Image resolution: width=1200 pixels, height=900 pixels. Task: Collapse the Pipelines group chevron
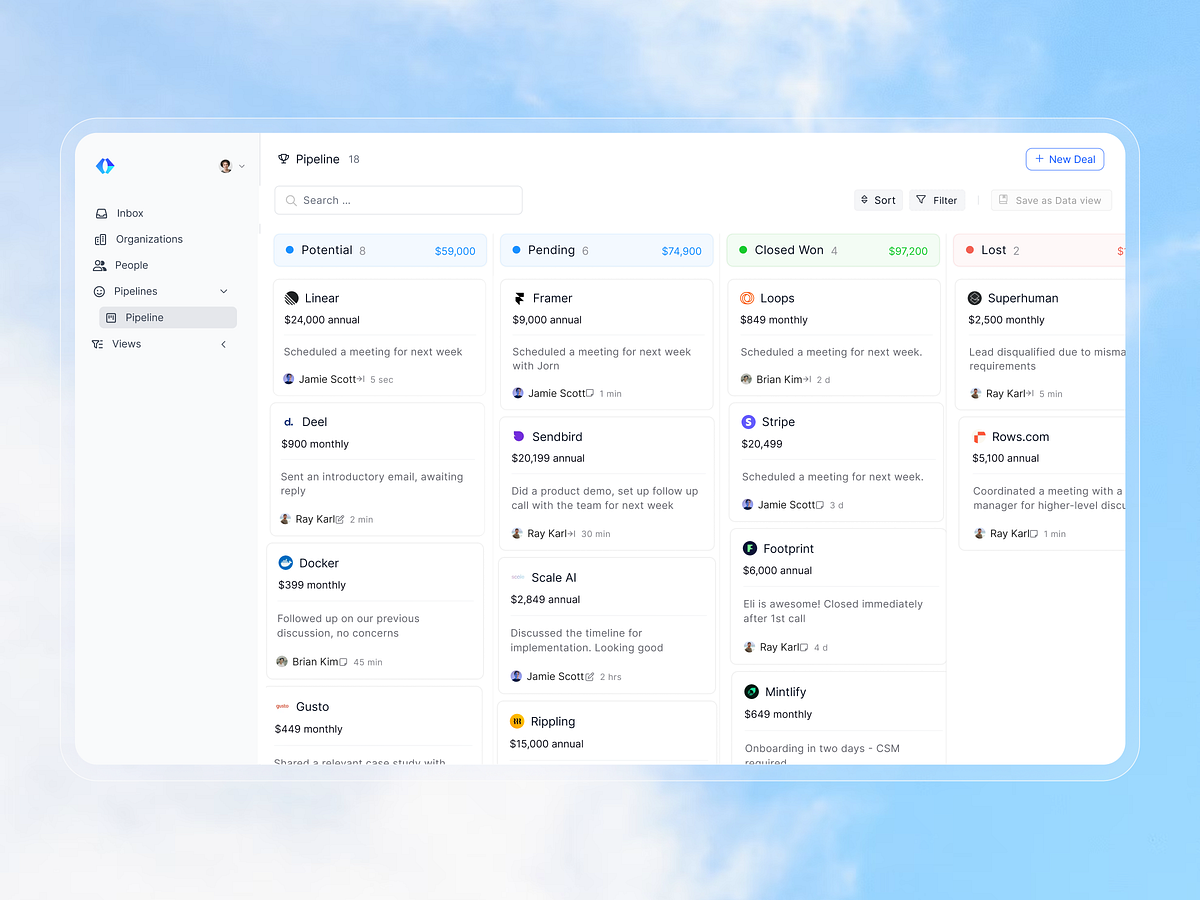click(x=223, y=291)
